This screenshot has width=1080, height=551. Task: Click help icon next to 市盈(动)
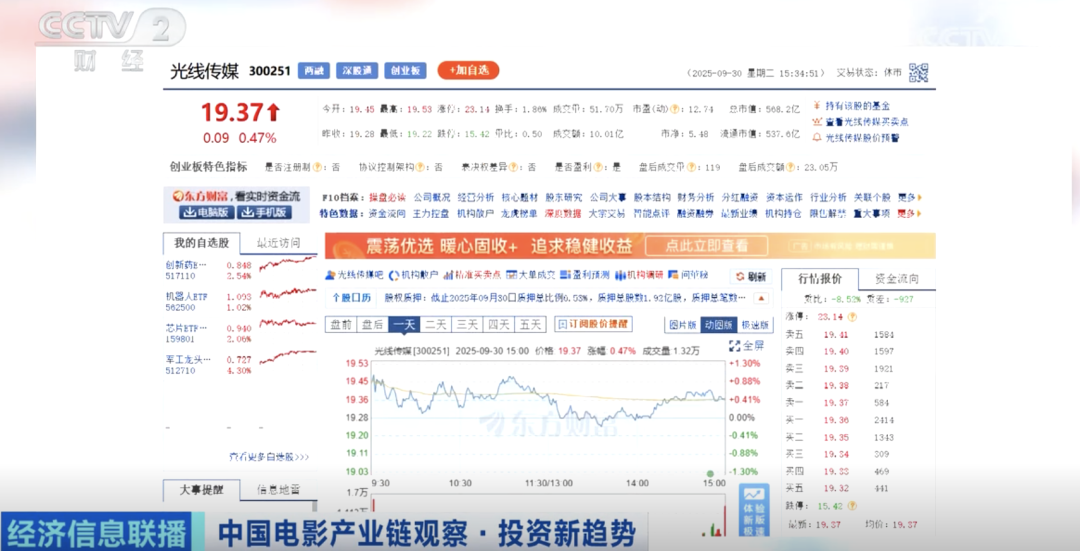tap(675, 109)
